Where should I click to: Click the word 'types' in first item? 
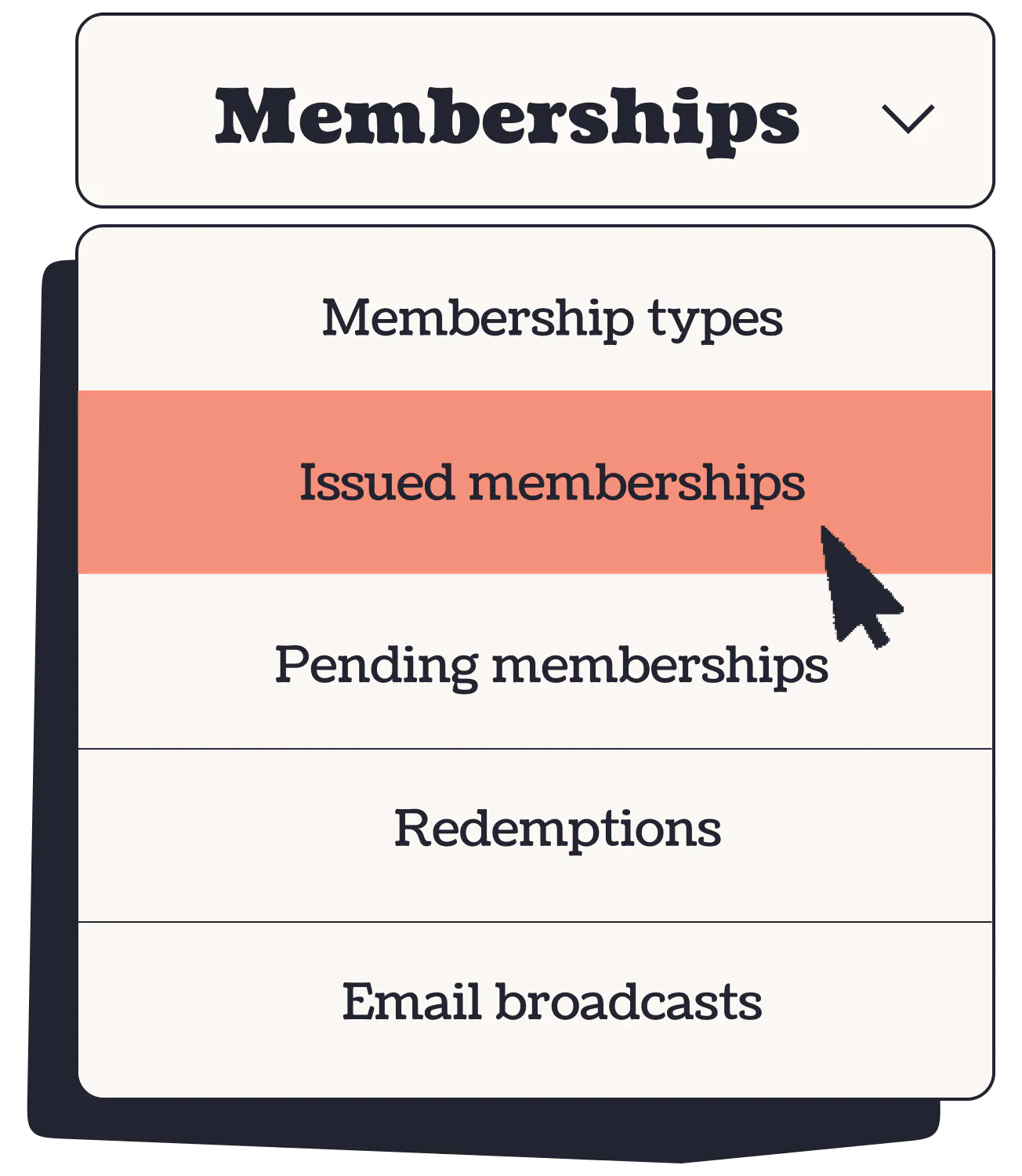pos(715,320)
